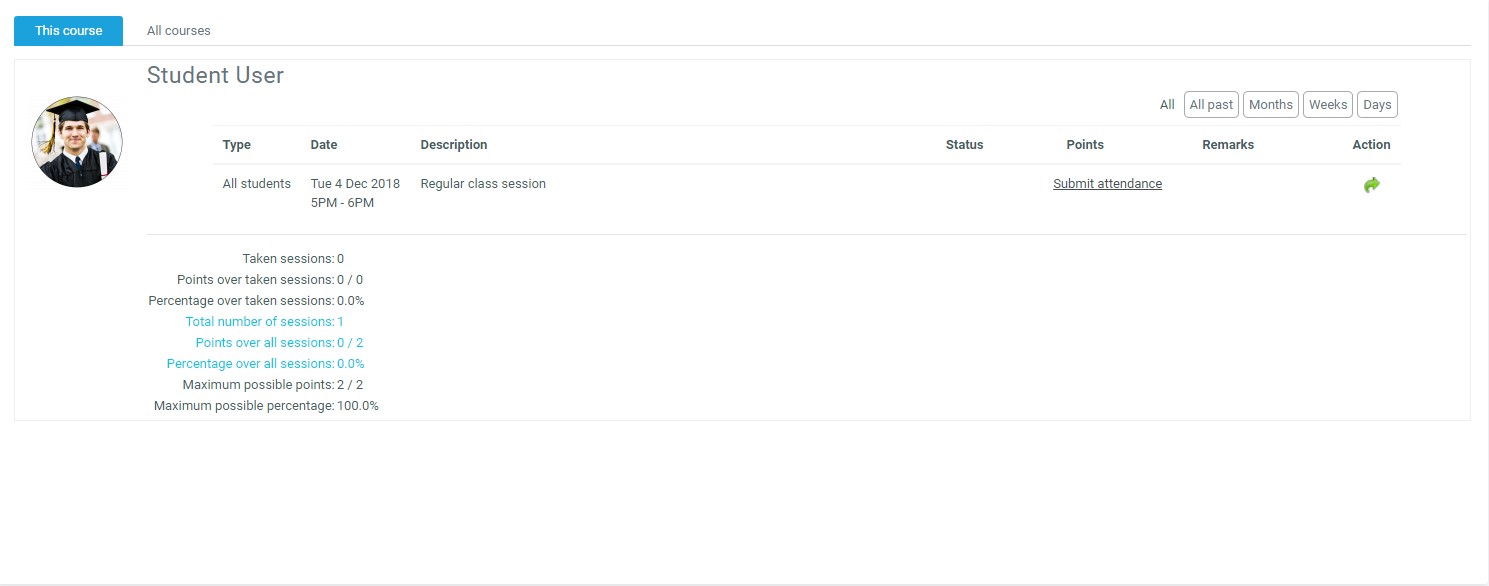The width and height of the screenshot is (1489, 586).
Task: Click the Status column header
Action: [964, 145]
